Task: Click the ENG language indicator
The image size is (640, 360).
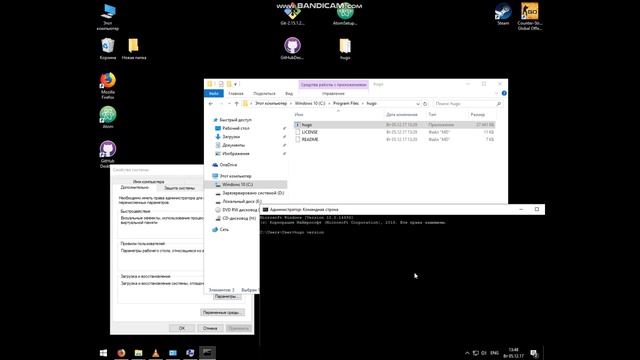Action: pos(495,353)
